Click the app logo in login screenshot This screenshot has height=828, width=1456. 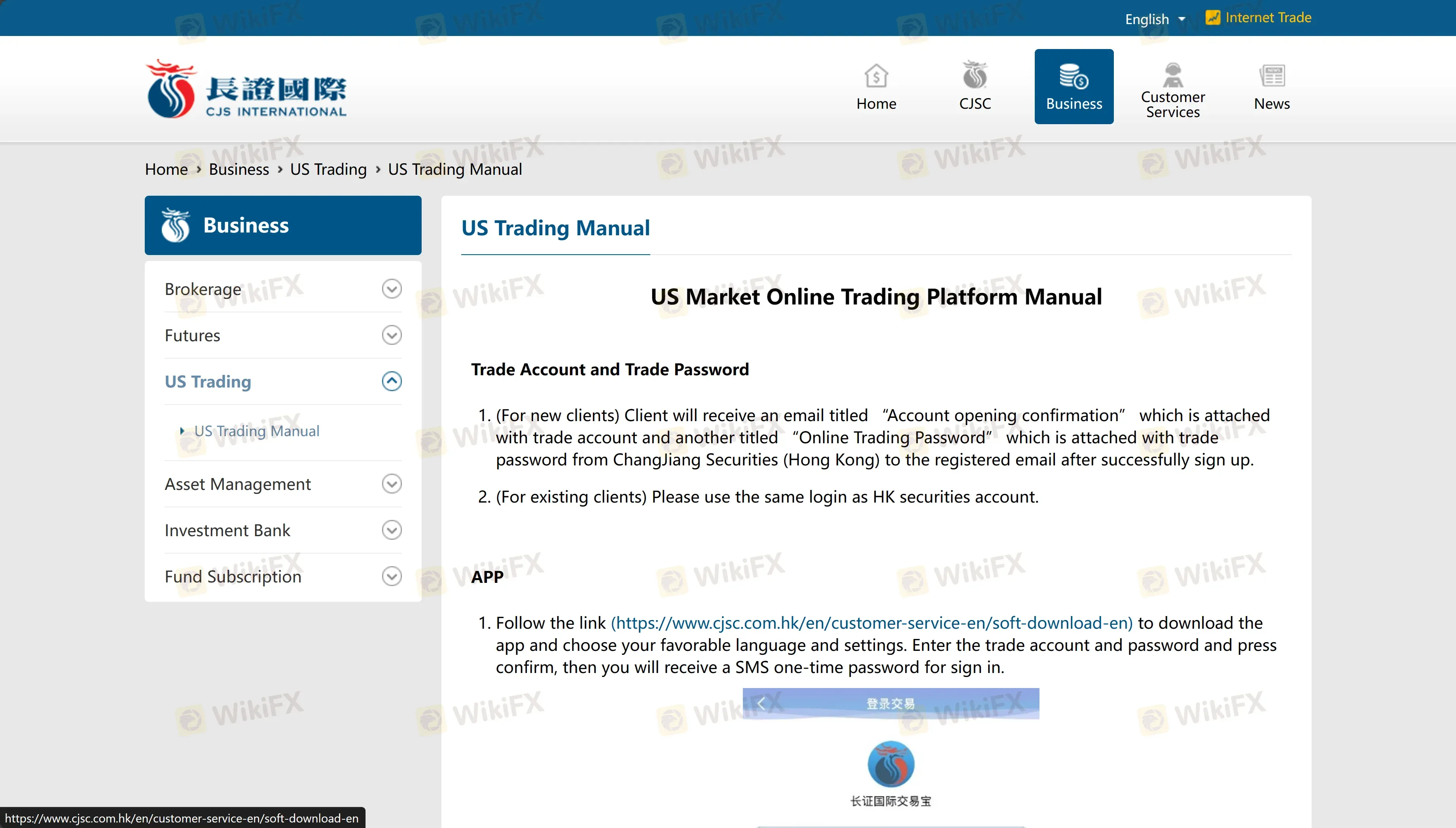click(891, 764)
